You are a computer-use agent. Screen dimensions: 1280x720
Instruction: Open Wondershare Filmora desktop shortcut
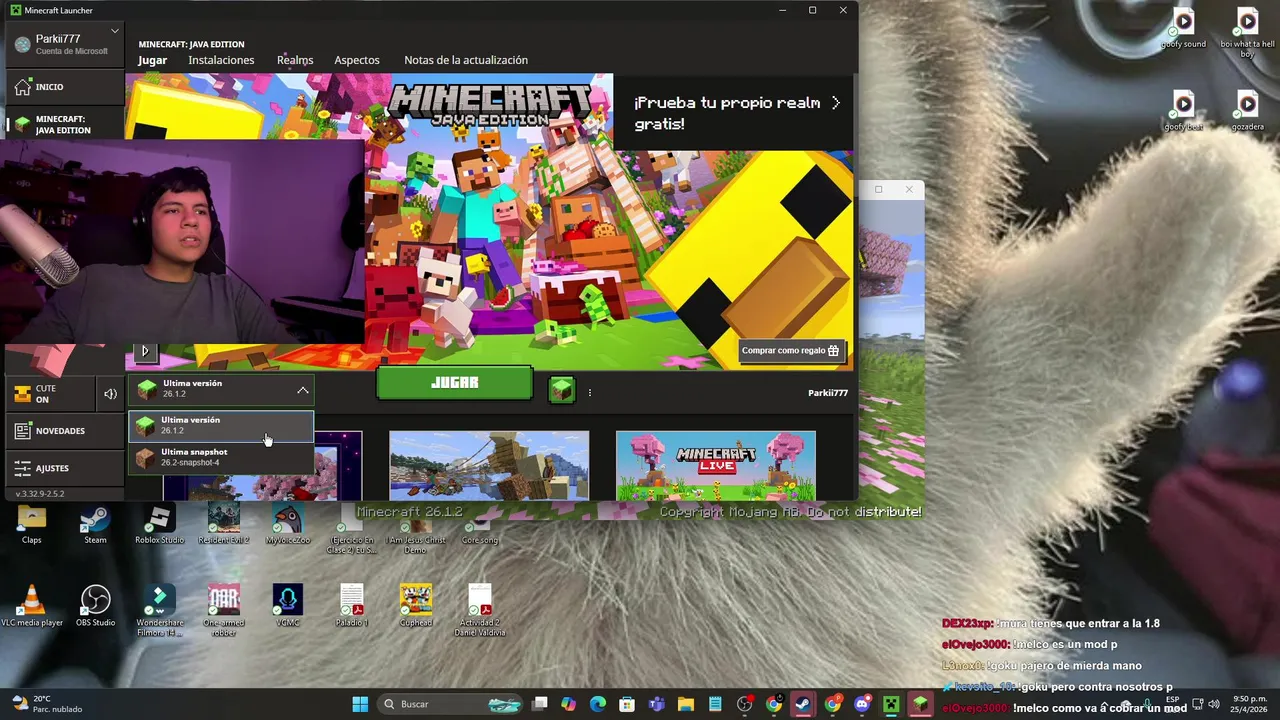tap(159, 610)
